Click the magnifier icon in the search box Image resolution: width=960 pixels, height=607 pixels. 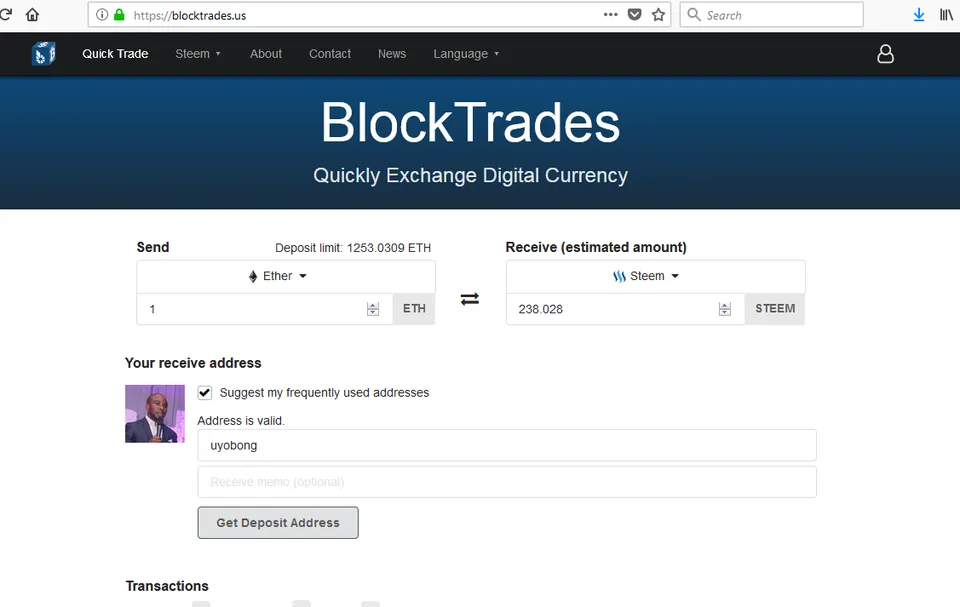coord(694,15)
